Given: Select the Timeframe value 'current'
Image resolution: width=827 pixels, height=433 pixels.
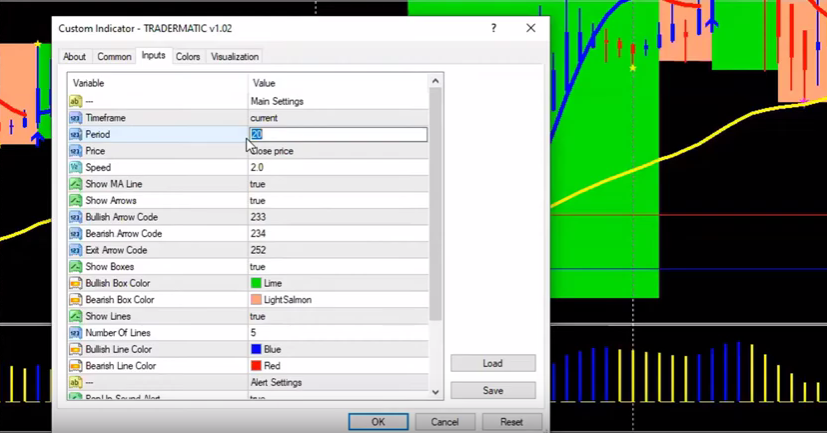Looking at the screenshot, I should 264,118.
